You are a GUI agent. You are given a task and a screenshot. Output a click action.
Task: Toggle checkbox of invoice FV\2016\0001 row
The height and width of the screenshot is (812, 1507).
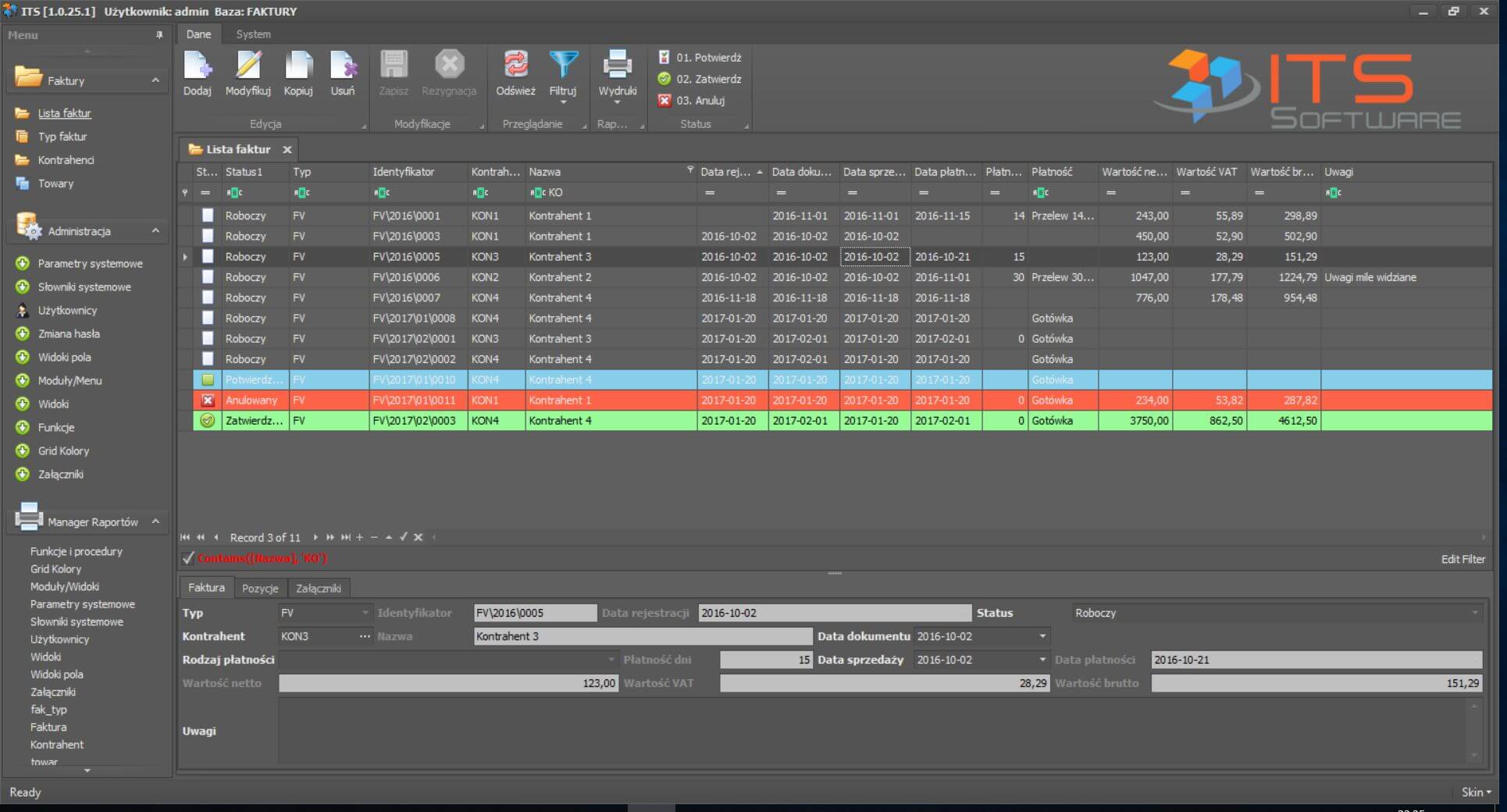click(x=208, y=215)
